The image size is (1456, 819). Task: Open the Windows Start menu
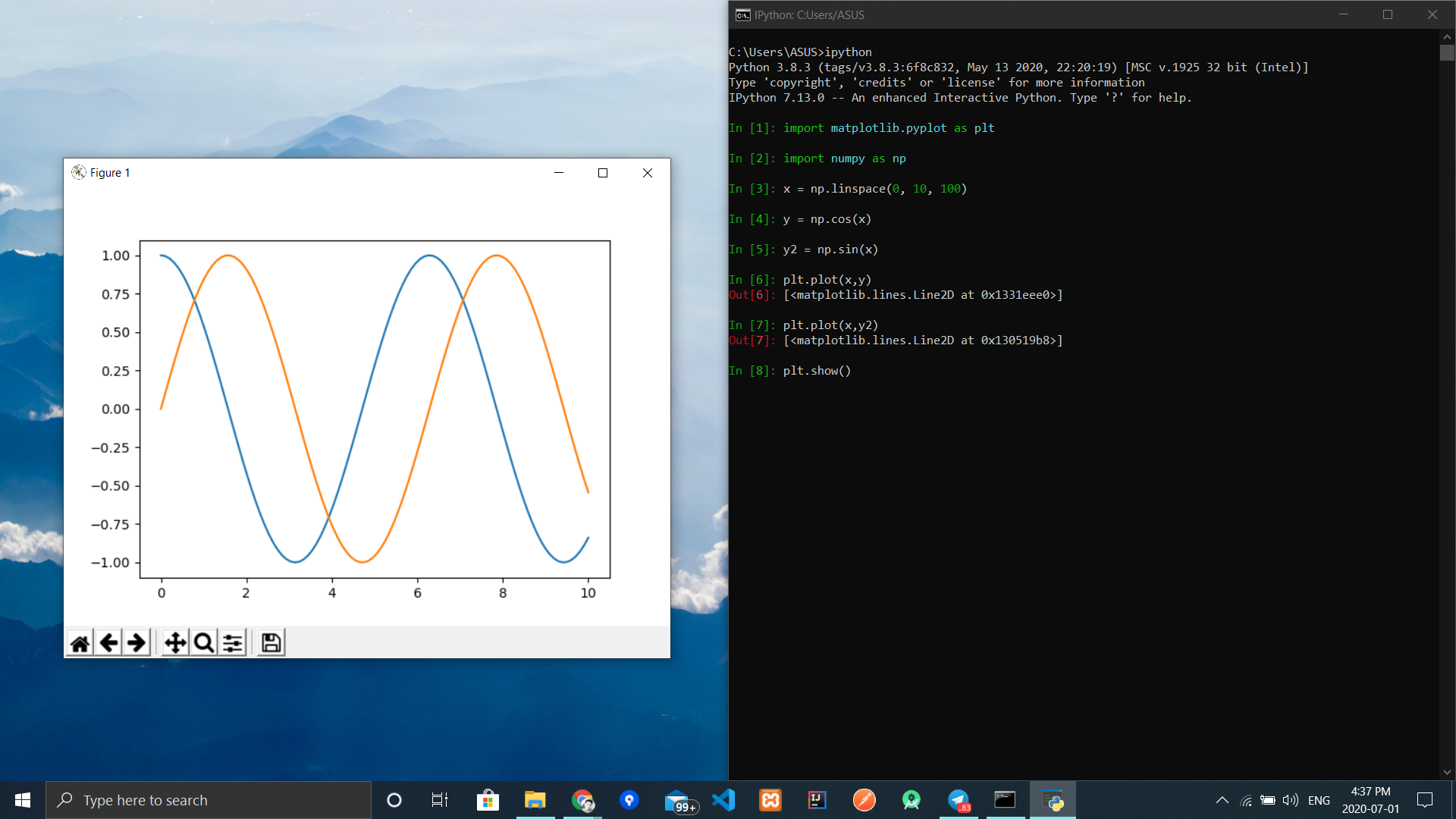tap(23, 800)
